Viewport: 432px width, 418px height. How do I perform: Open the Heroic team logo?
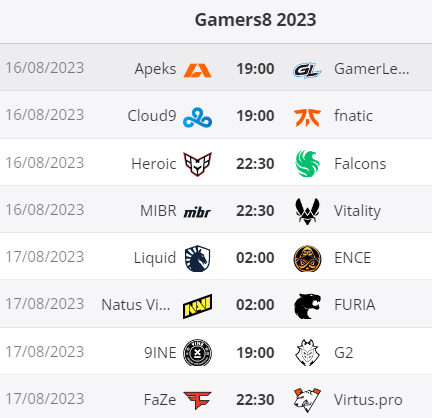(197, 164)
